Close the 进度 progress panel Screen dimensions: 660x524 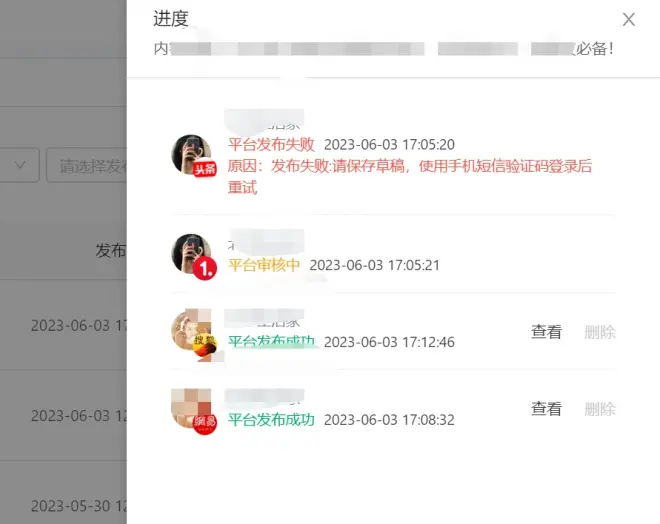(628, 19)
